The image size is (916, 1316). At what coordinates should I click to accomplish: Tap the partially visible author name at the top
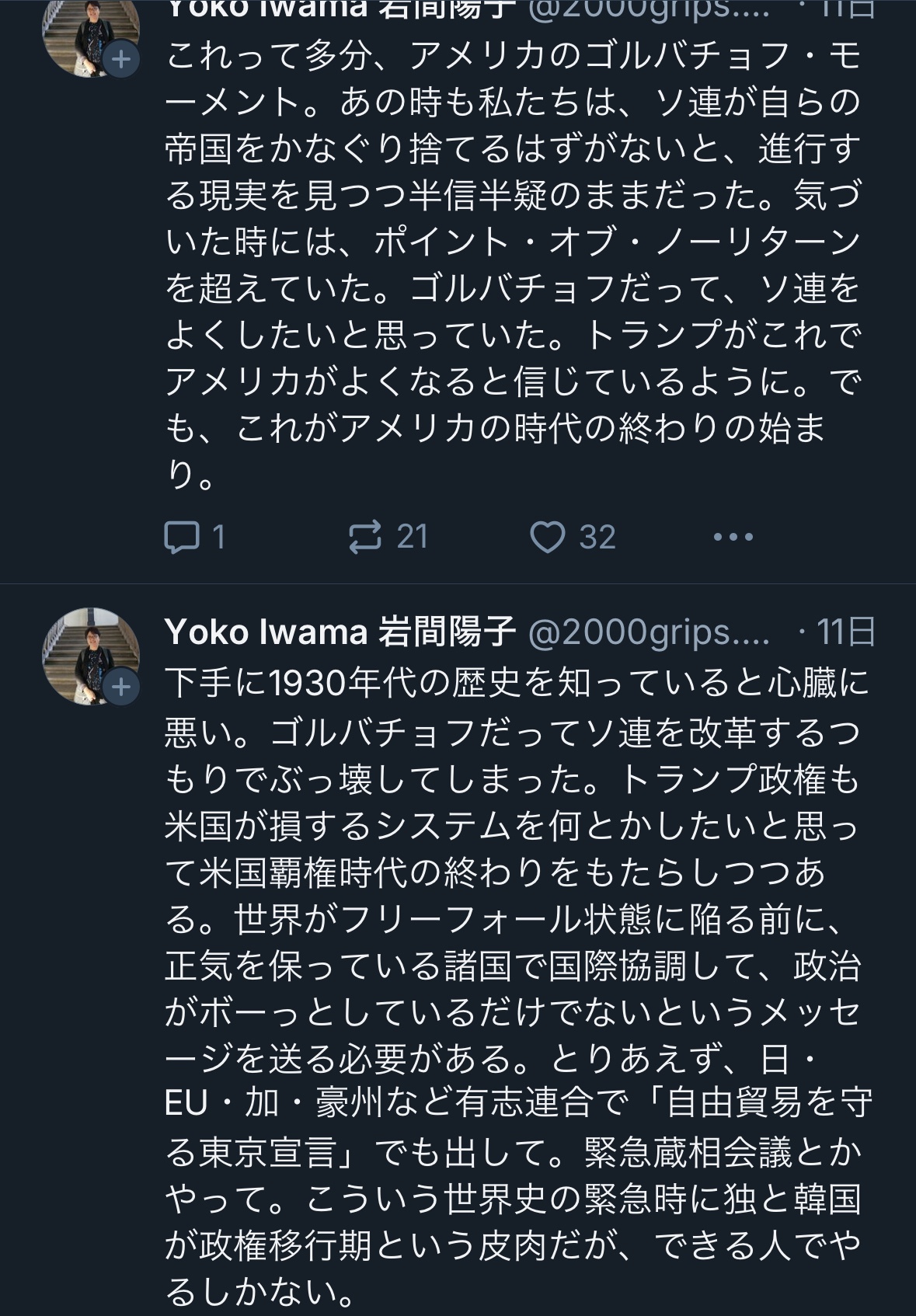click(x=340, y=8)
